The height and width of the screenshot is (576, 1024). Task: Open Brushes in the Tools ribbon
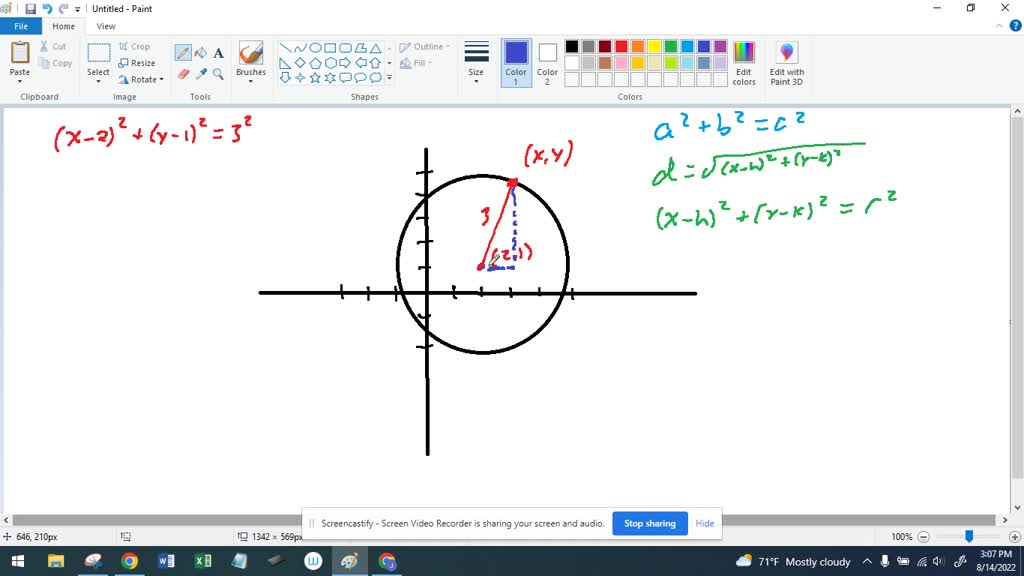250,62
